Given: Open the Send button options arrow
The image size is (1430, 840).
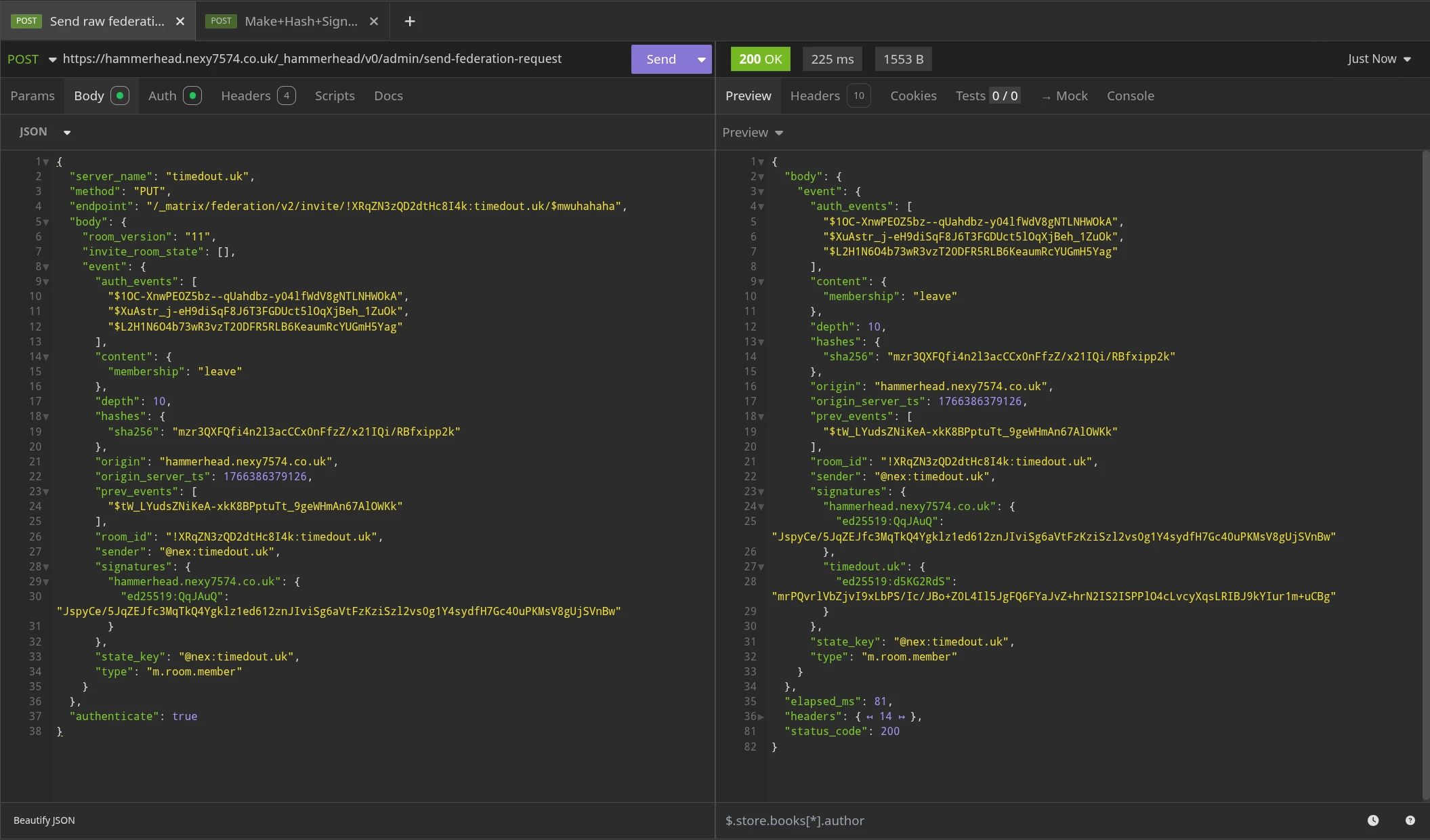Looking at the screenshot, I should [x=701, y=60].
